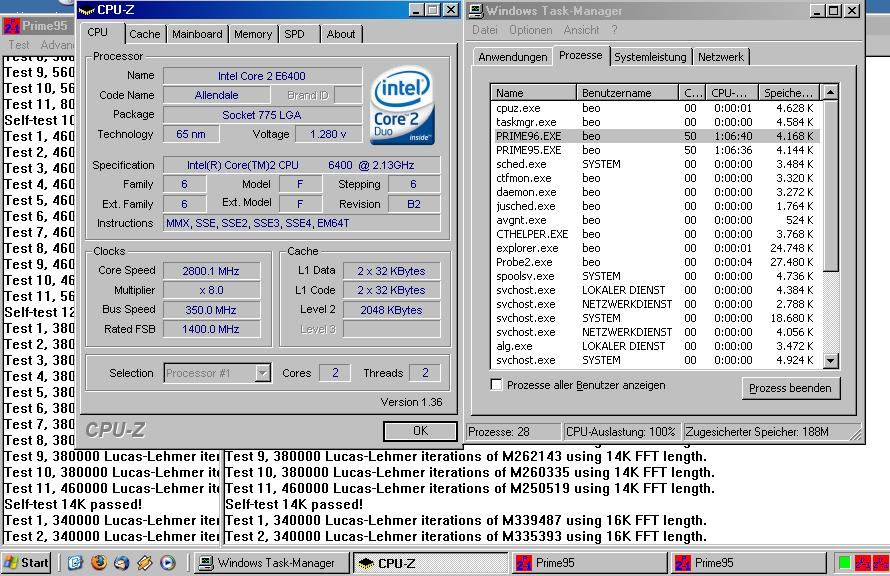Screen dimensions: 890x576
Task: Switch to the Anwendungen tab
Action: click(513, 57)
